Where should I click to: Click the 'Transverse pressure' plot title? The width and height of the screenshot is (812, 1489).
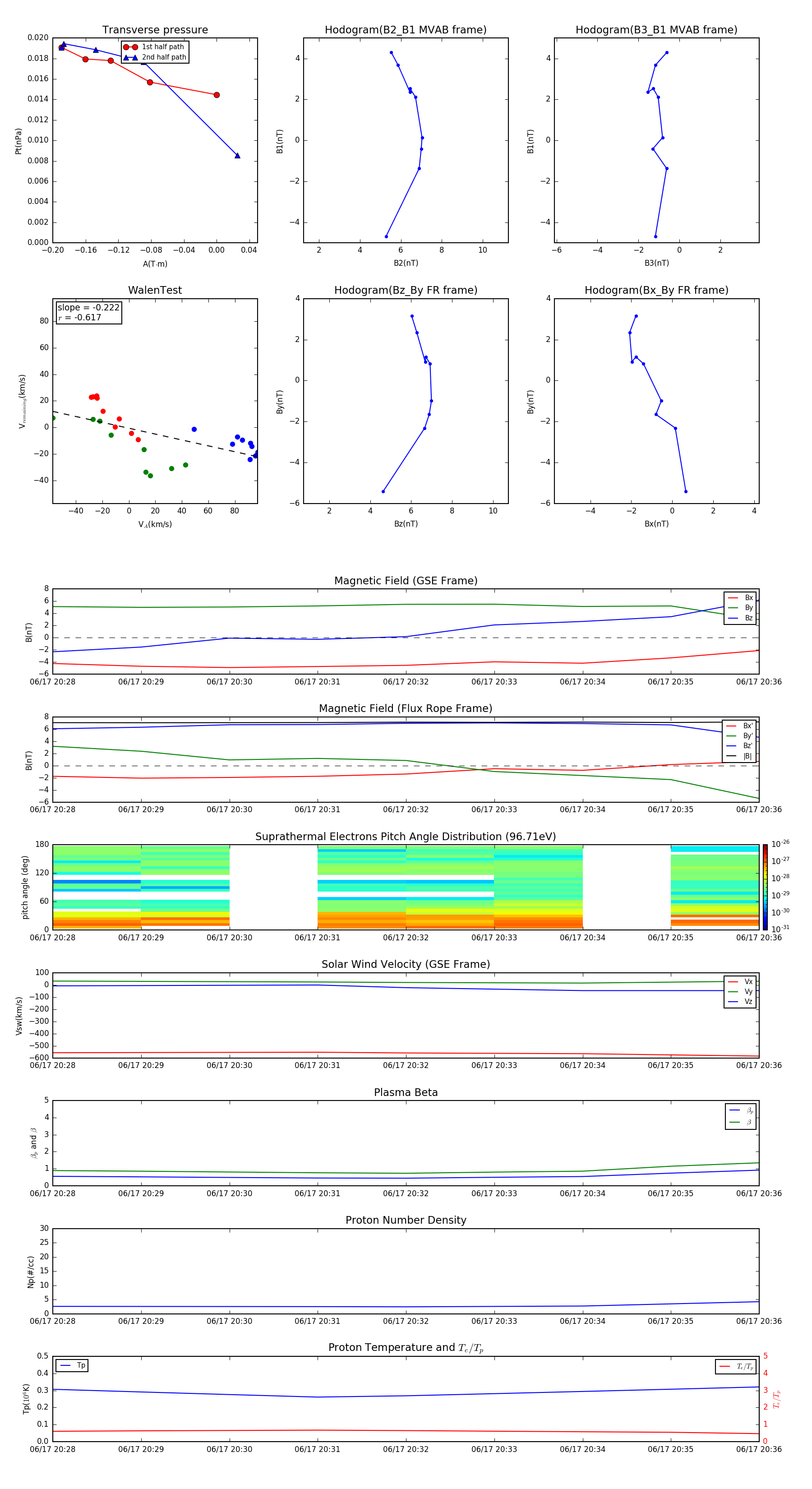pos(155,30)
